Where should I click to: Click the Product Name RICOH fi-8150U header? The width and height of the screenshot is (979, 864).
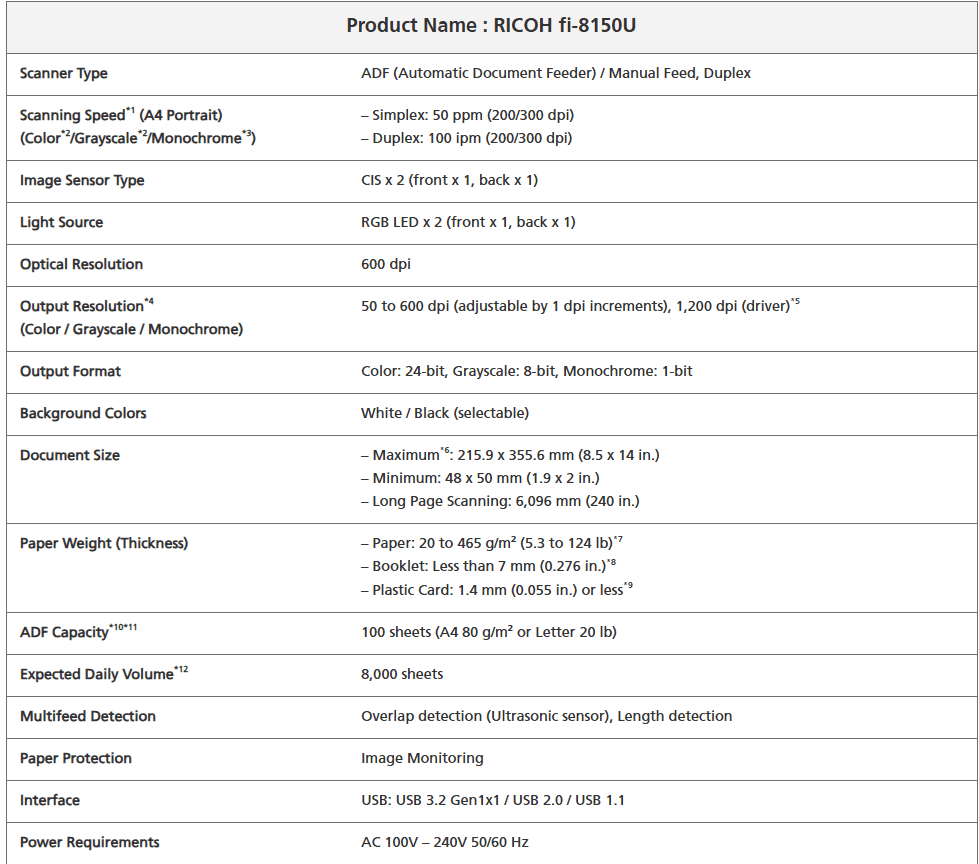tap(491, 25)
